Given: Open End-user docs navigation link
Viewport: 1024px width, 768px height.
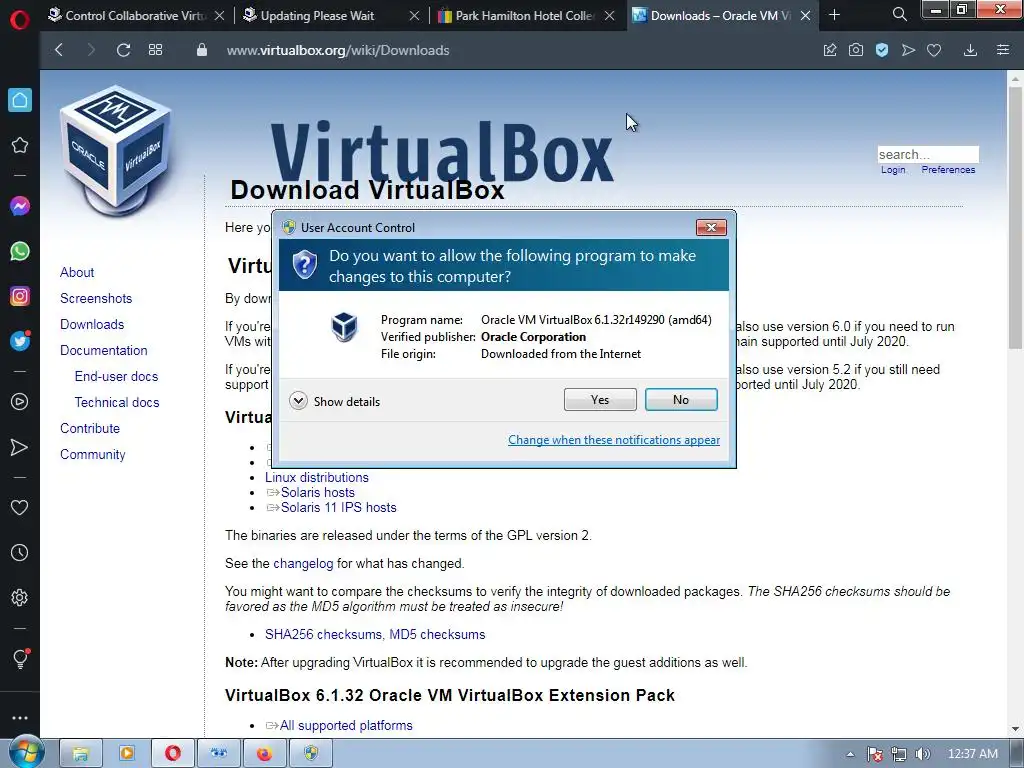Looking at the screenshot, I should click(116, 377).
